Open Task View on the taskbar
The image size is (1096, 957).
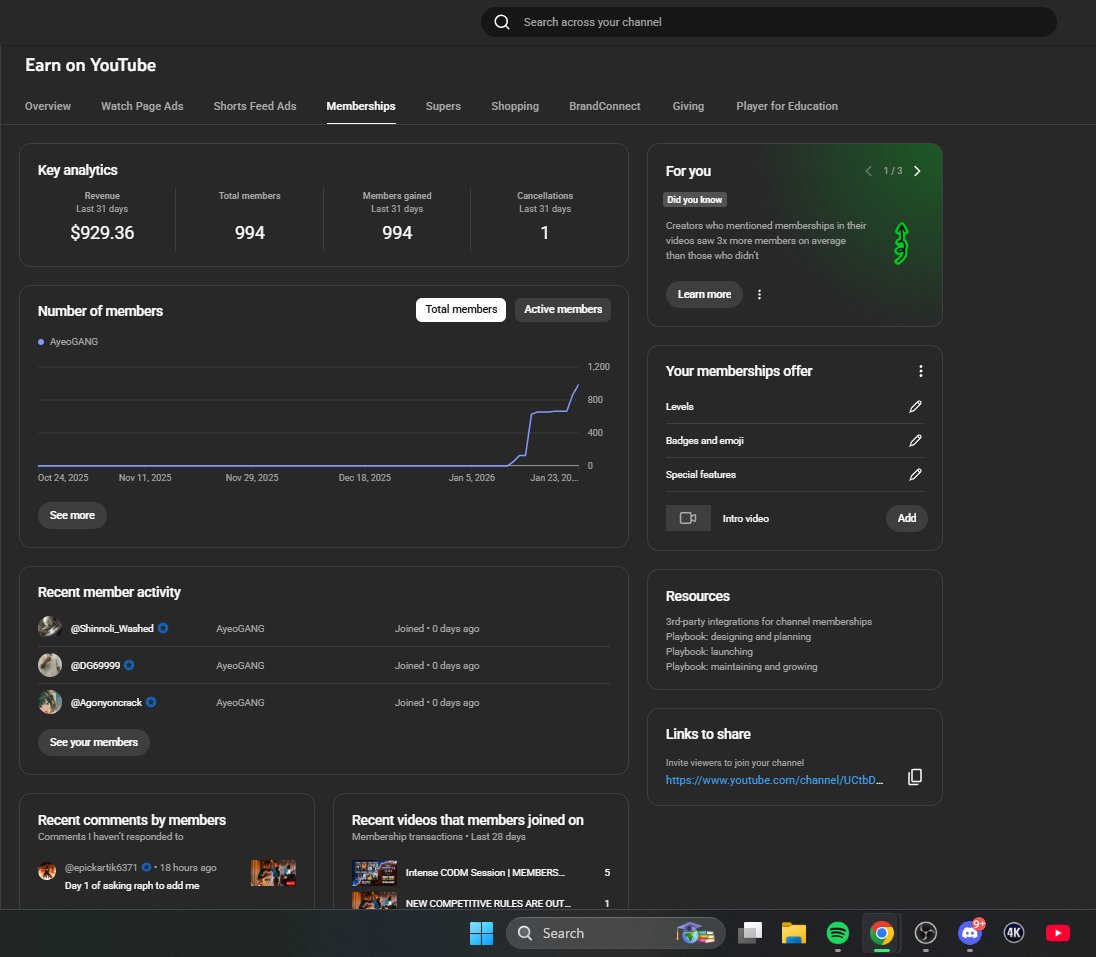point(750,933)
